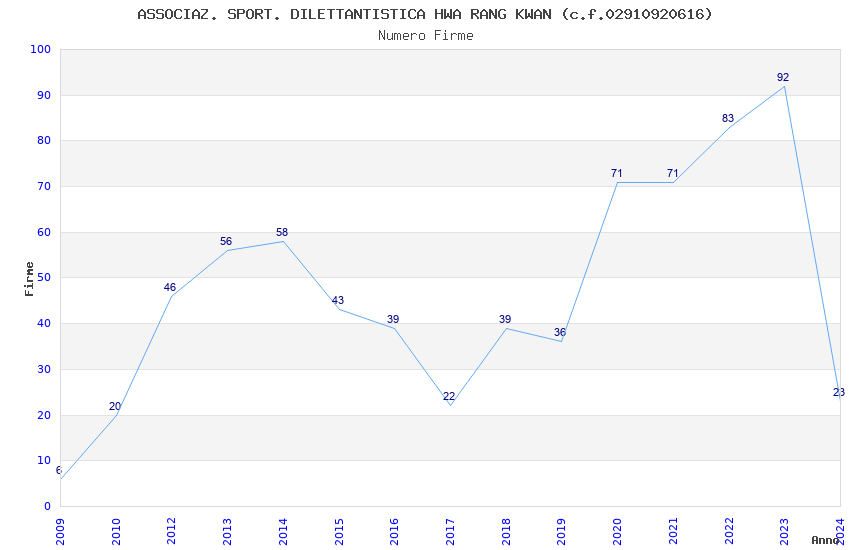Select the 2013 year label on axis

pyautogui.click(x=227, y=532)
